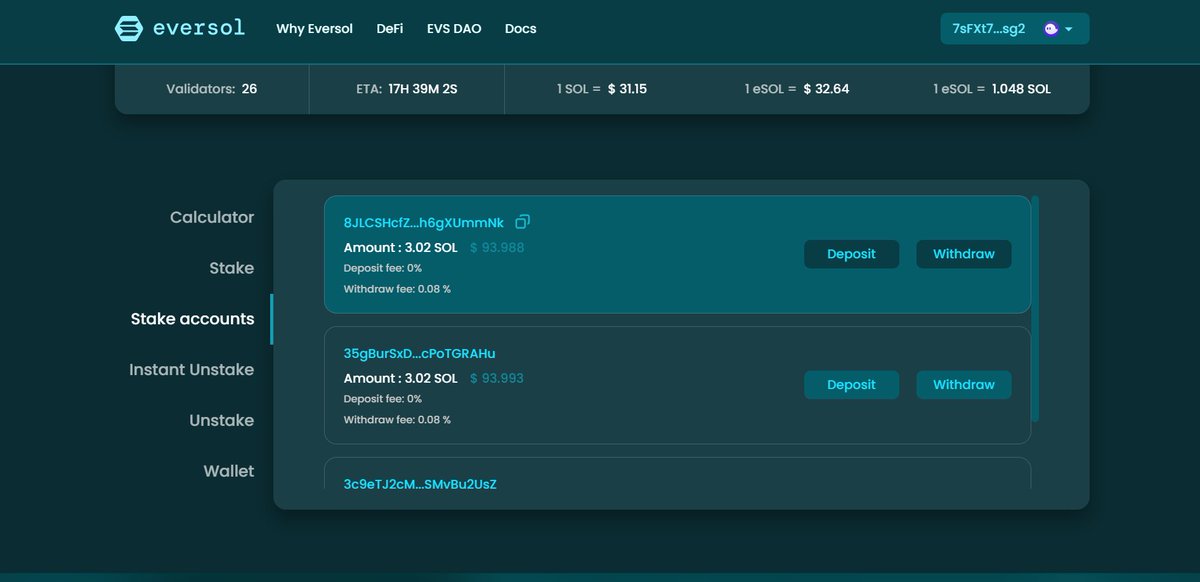
Task: Open the Docs menu item
Action: (521, 29)
